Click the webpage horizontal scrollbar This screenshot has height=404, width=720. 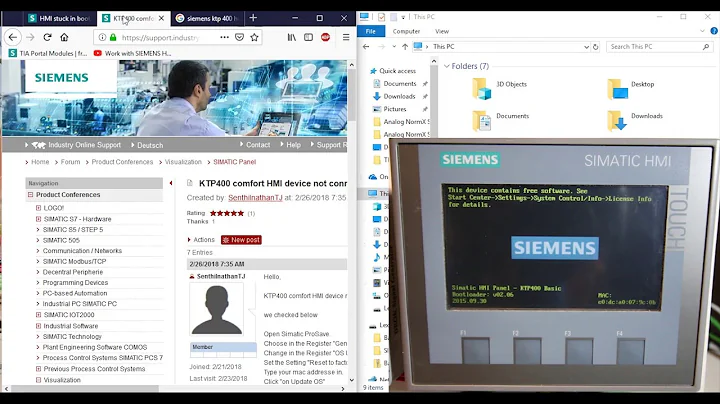pyautogui.click(x=85, y=388)
